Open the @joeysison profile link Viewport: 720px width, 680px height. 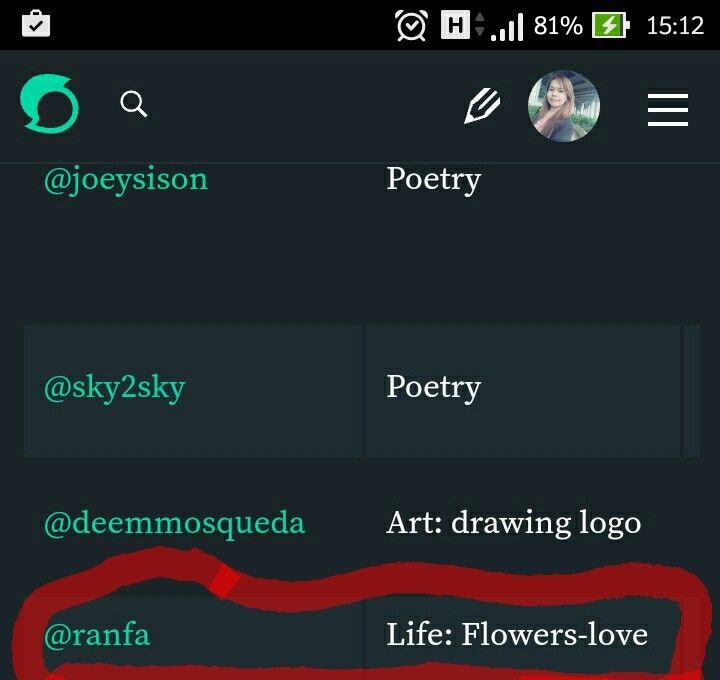126,180
